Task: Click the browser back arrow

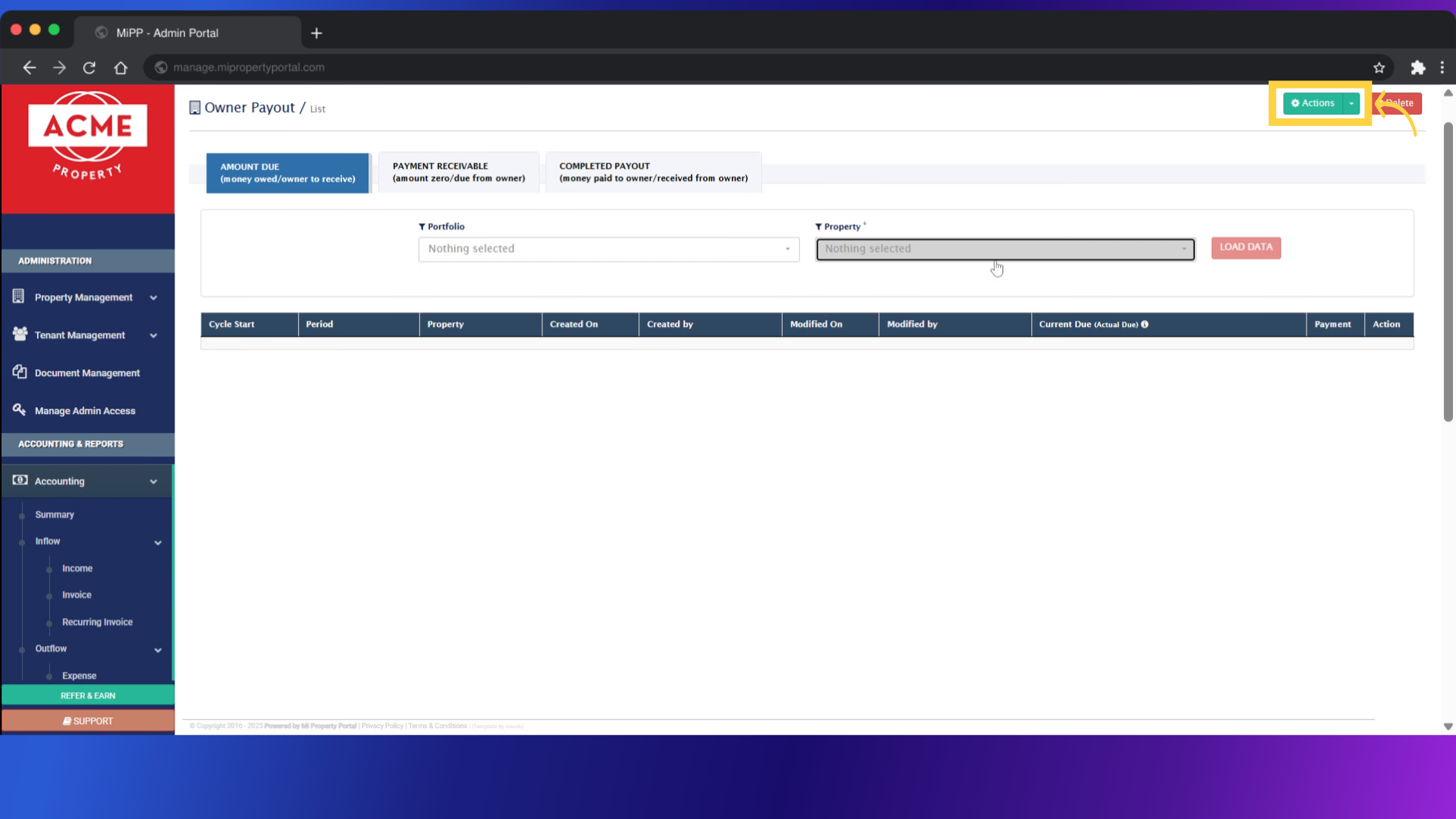Action: pos(30,67)
